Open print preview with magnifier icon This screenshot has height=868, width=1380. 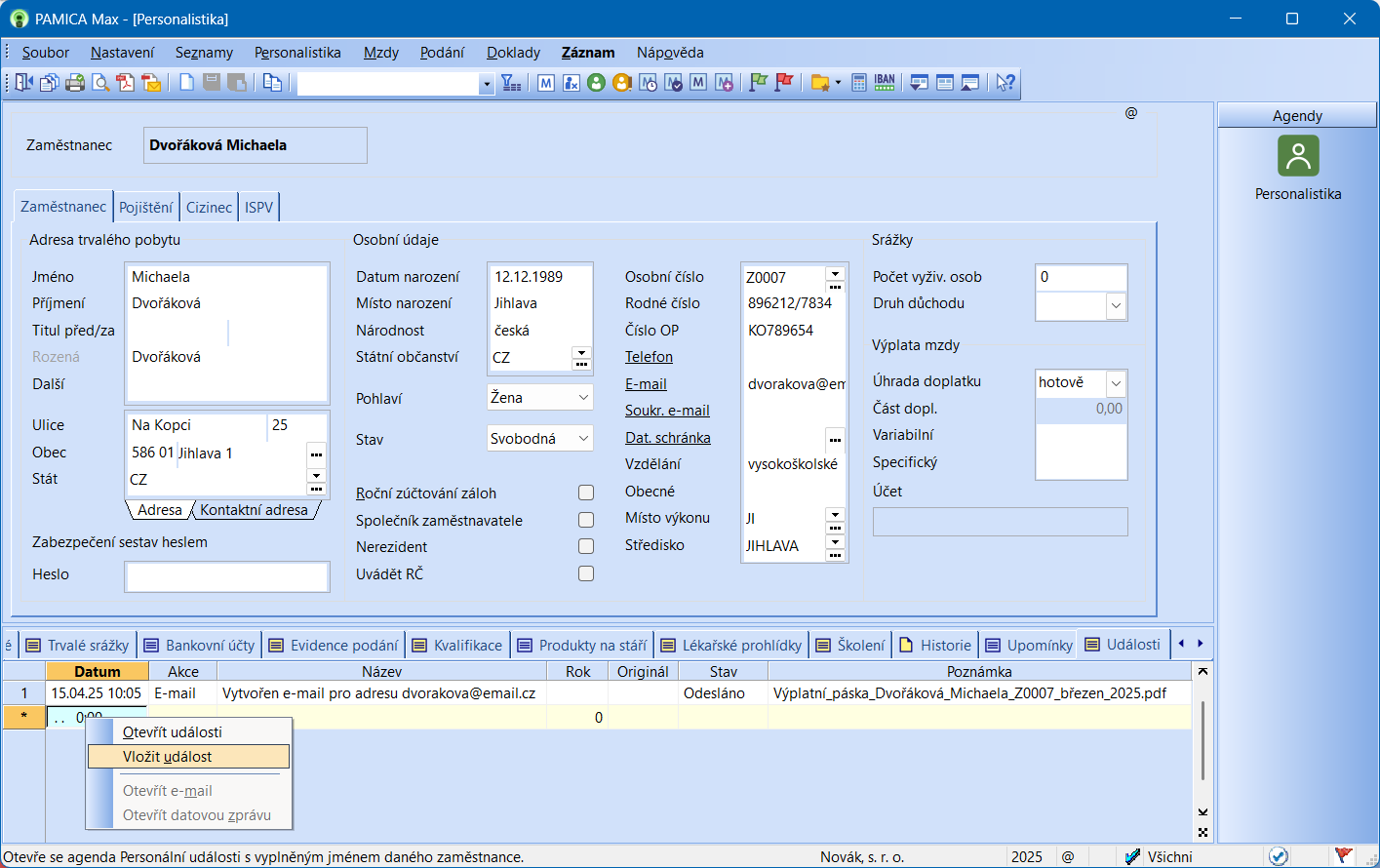pos(100,83)
